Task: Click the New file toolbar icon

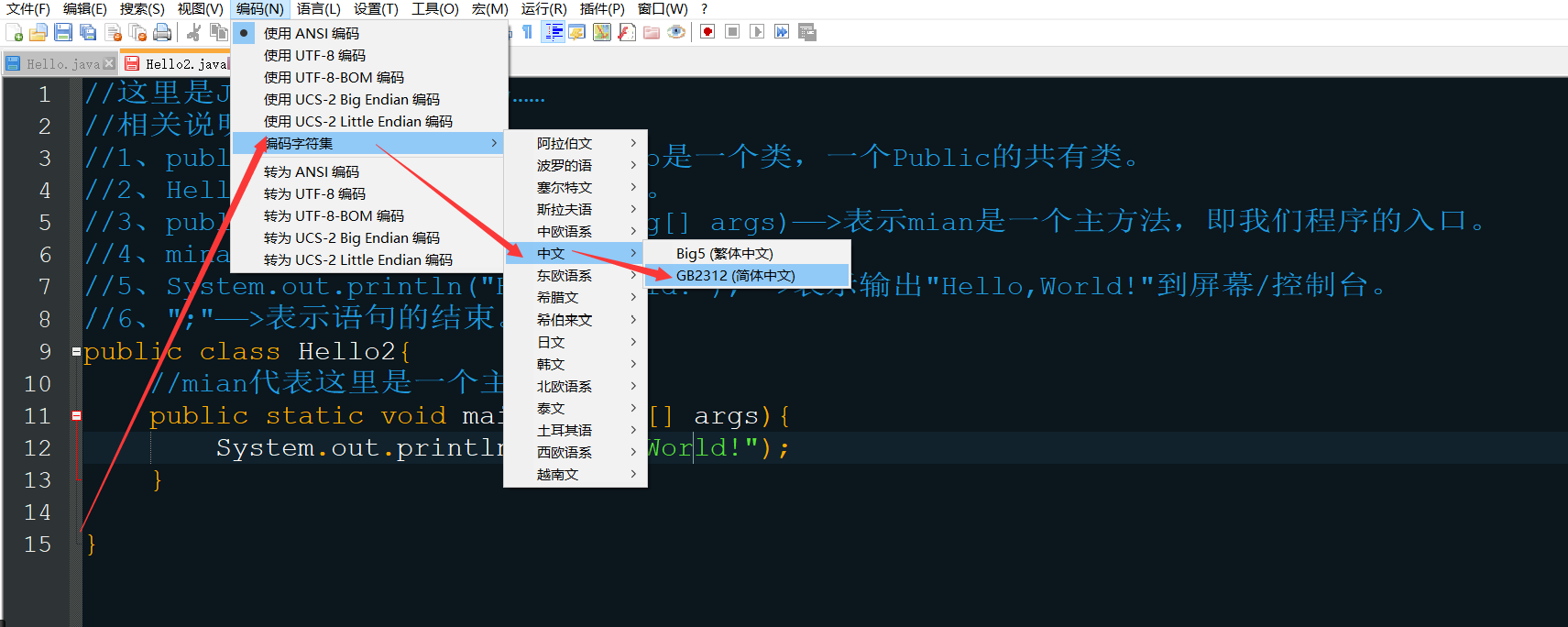Action: (x=15, y=33)
